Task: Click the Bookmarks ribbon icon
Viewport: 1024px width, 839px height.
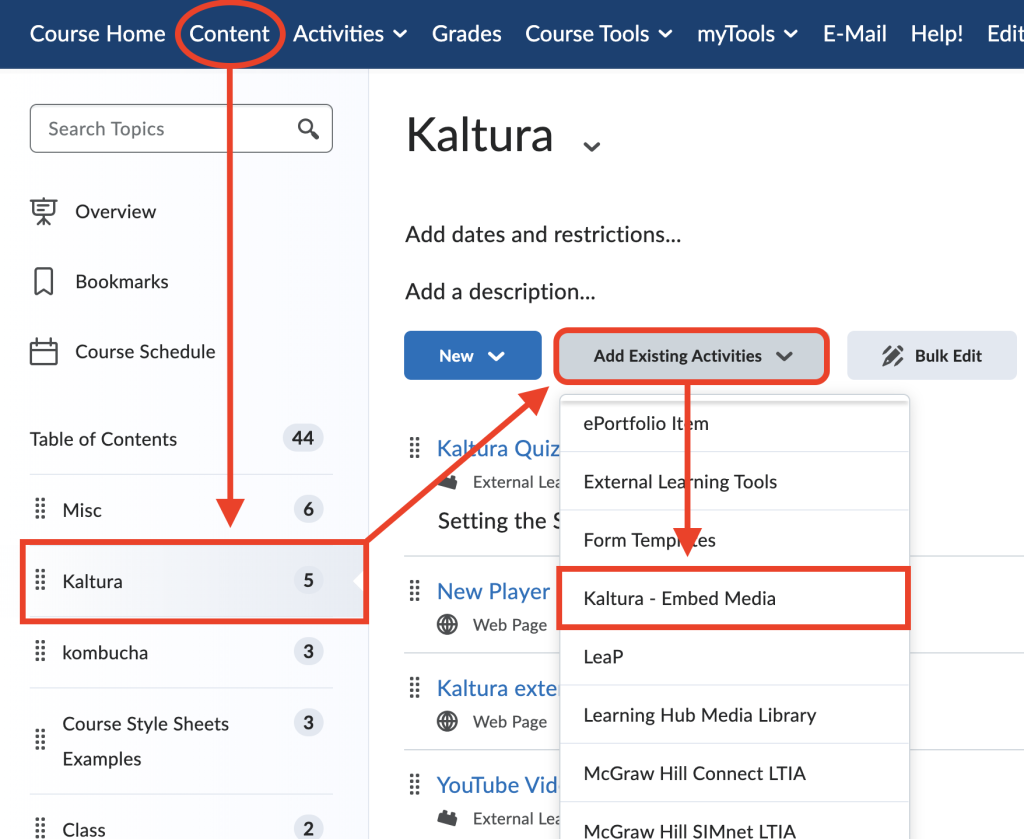Action: pos(44,281)
